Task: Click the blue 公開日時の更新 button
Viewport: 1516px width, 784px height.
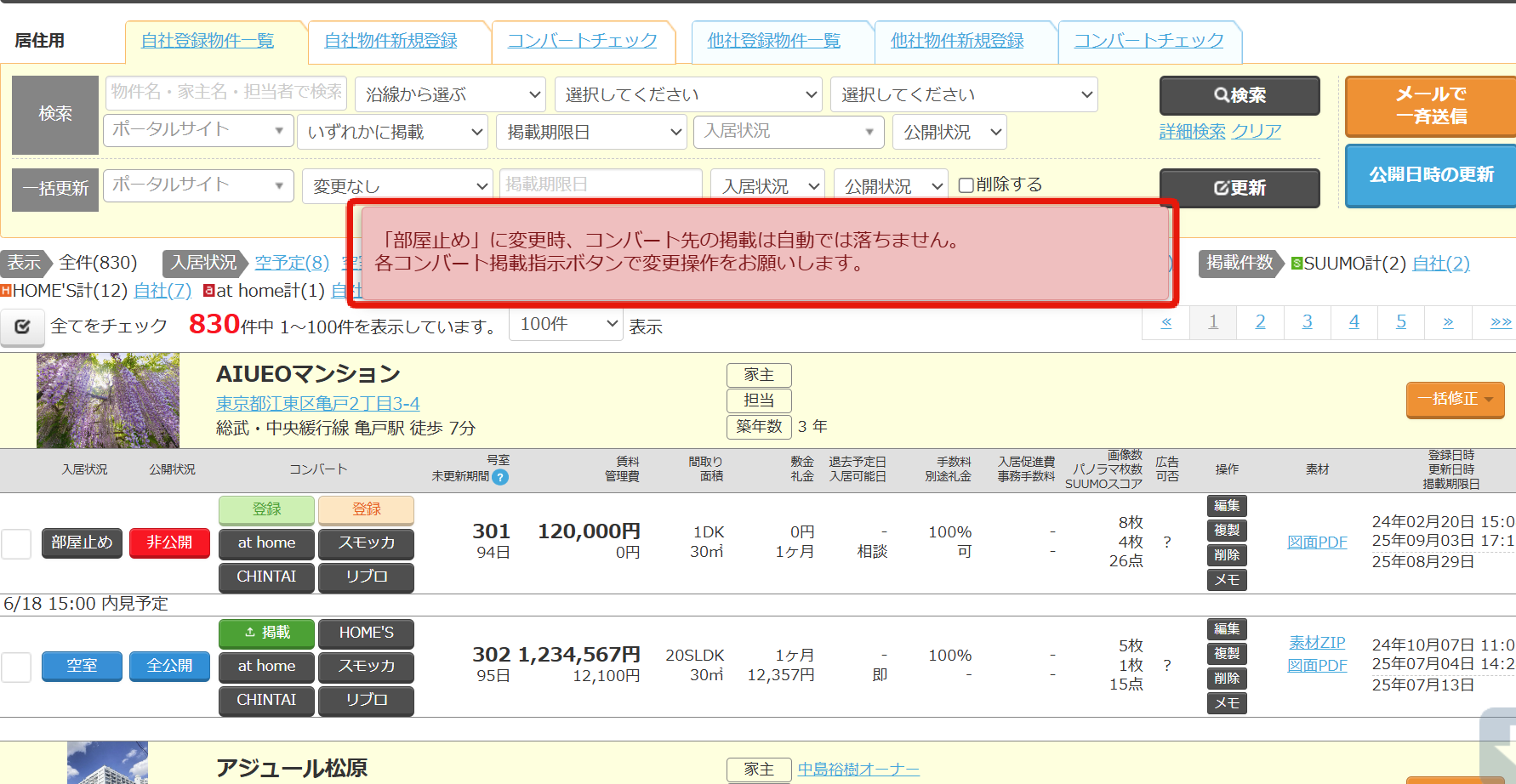Action: [1431, 175]
